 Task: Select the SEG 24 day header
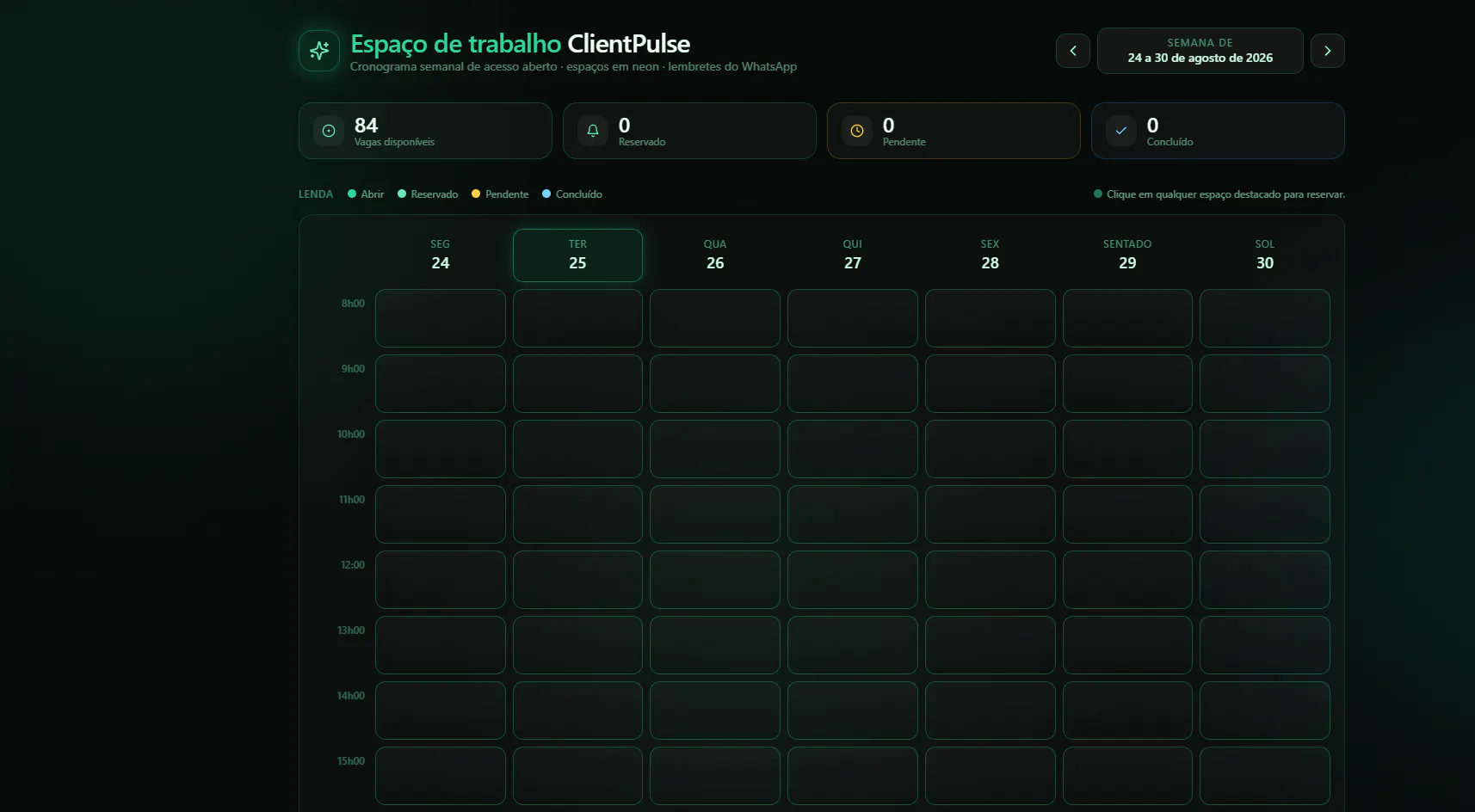point(441,255)
